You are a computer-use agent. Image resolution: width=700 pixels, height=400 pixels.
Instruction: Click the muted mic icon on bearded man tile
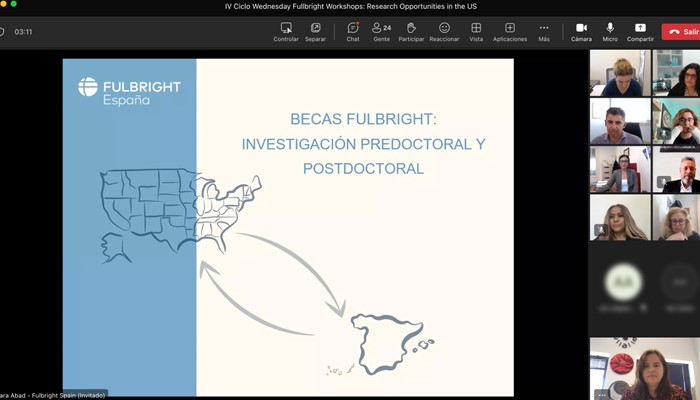pos(663,182)
